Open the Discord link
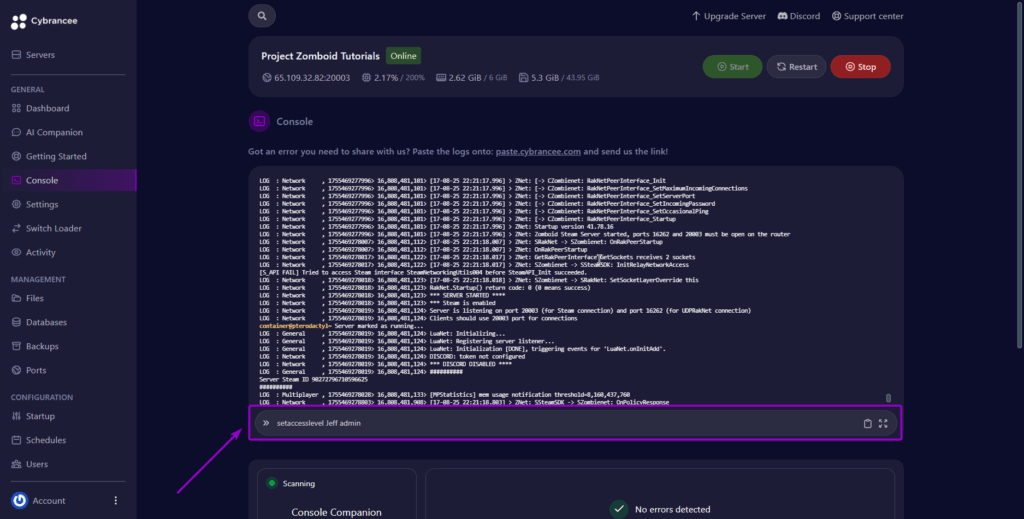1024x519 pixels. [x=799, y=16]
